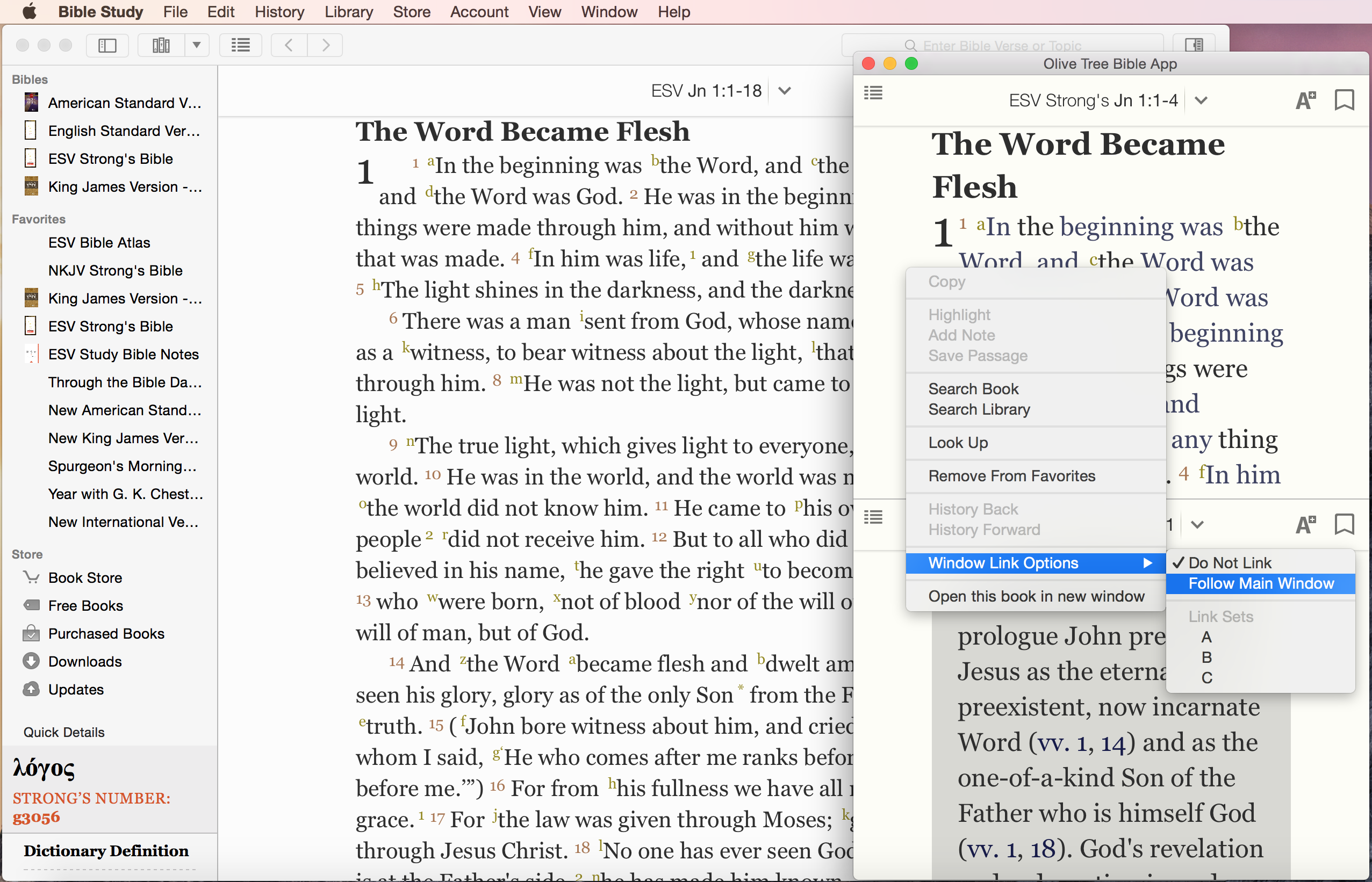Click the Look Up button
Viewport: 1372px width, 882px height.
(x=957, y=442)
